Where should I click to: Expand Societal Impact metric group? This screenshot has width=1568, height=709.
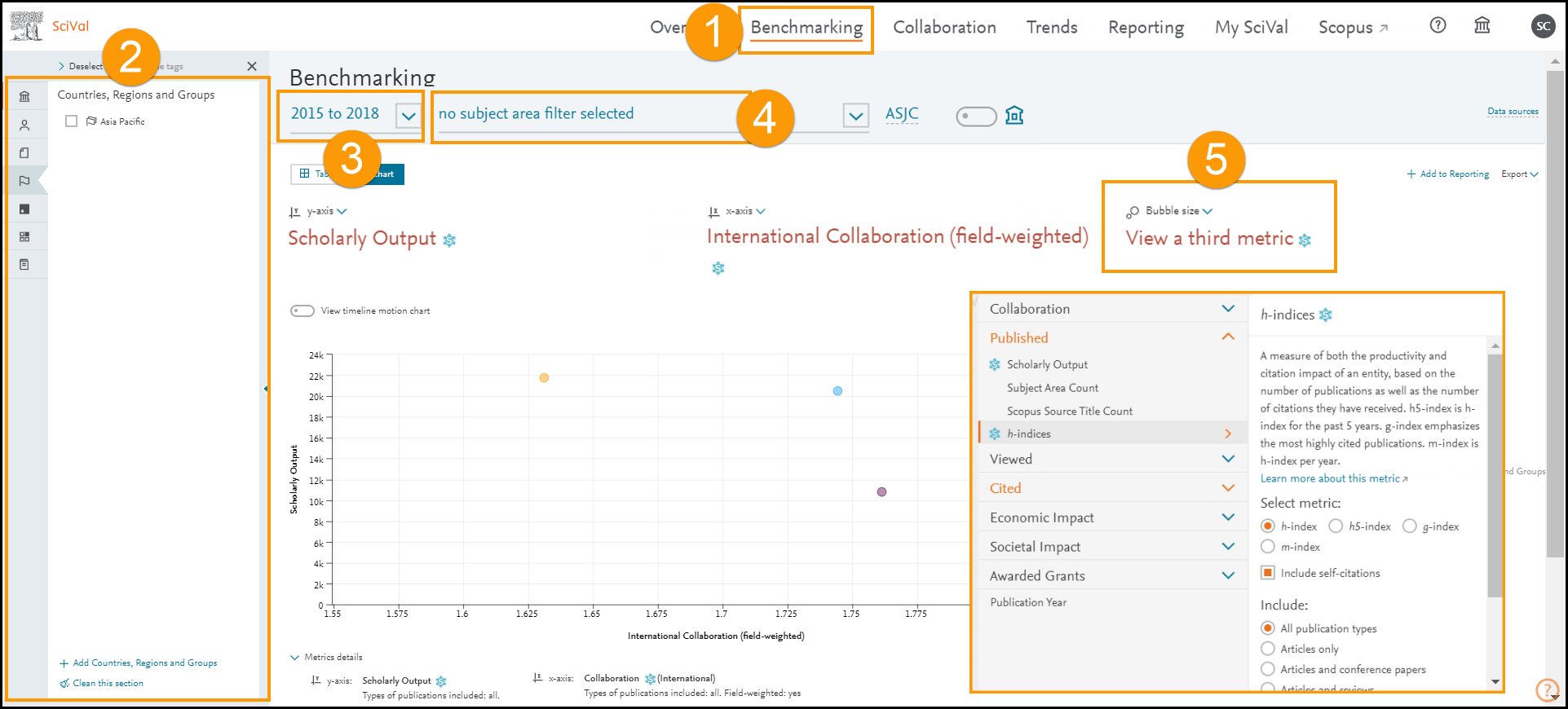point(1228,547)
